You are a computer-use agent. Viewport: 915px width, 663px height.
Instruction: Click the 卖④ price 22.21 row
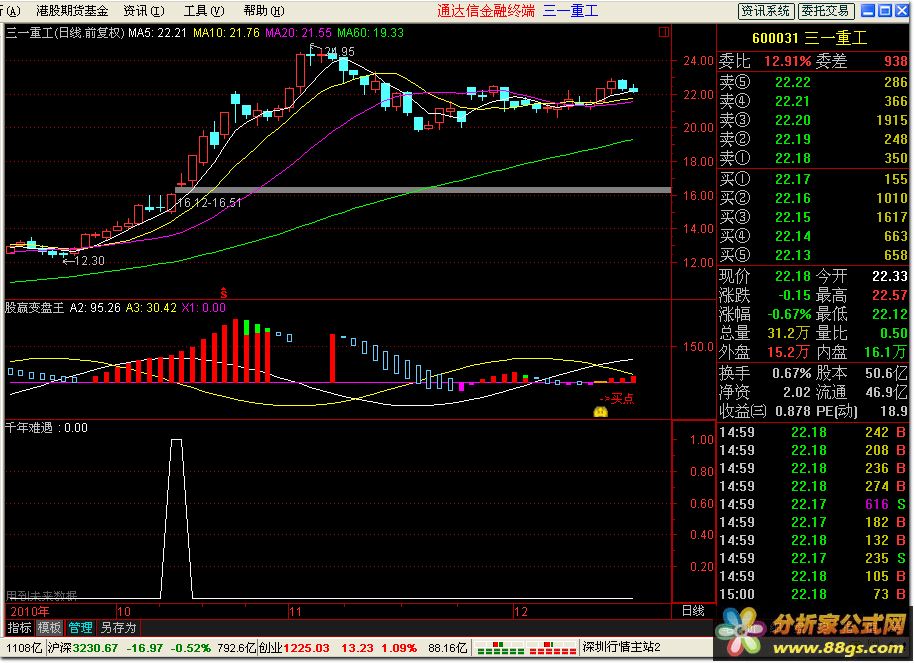pyautogui.click(x=812, y=102)
